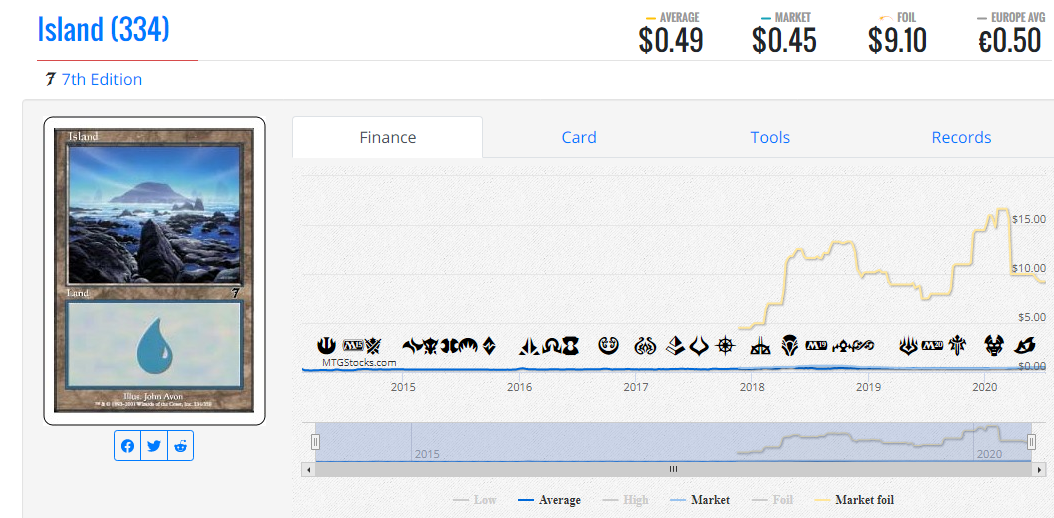Viewport: 1054px width, 518px height.
Task: Share card via Twitter icon
Action: point(154,445)
